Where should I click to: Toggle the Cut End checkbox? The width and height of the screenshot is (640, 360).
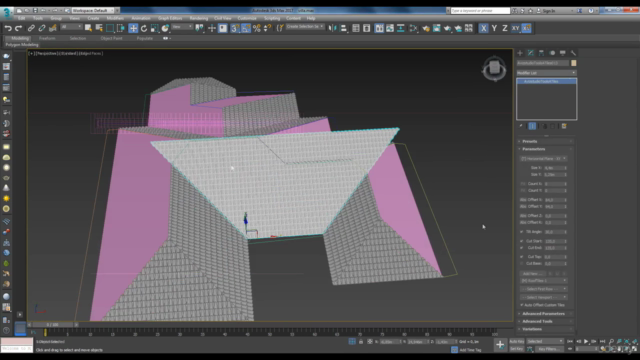coord(522,248)
